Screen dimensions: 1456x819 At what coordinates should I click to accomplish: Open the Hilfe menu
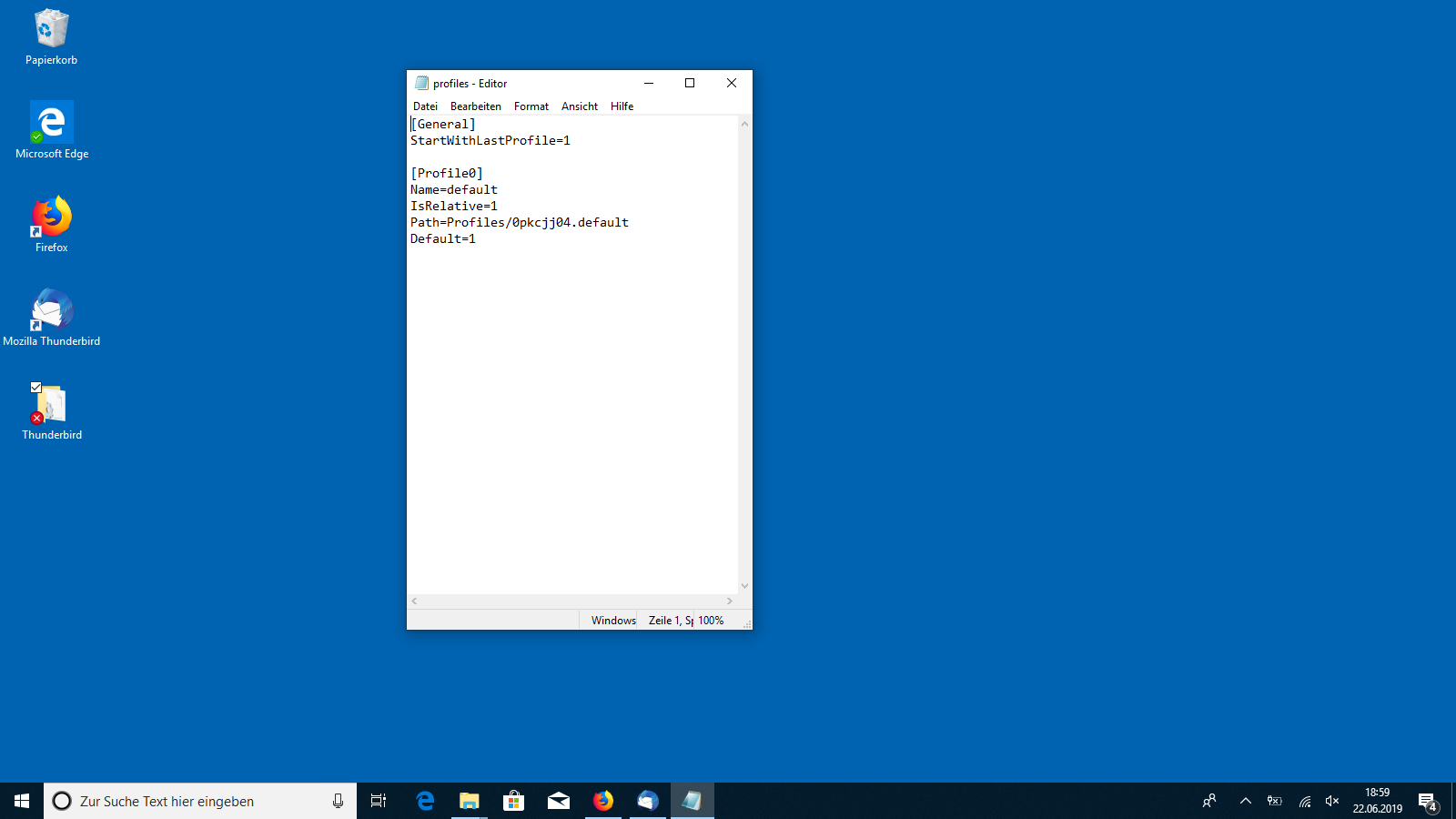click(622, 106)
